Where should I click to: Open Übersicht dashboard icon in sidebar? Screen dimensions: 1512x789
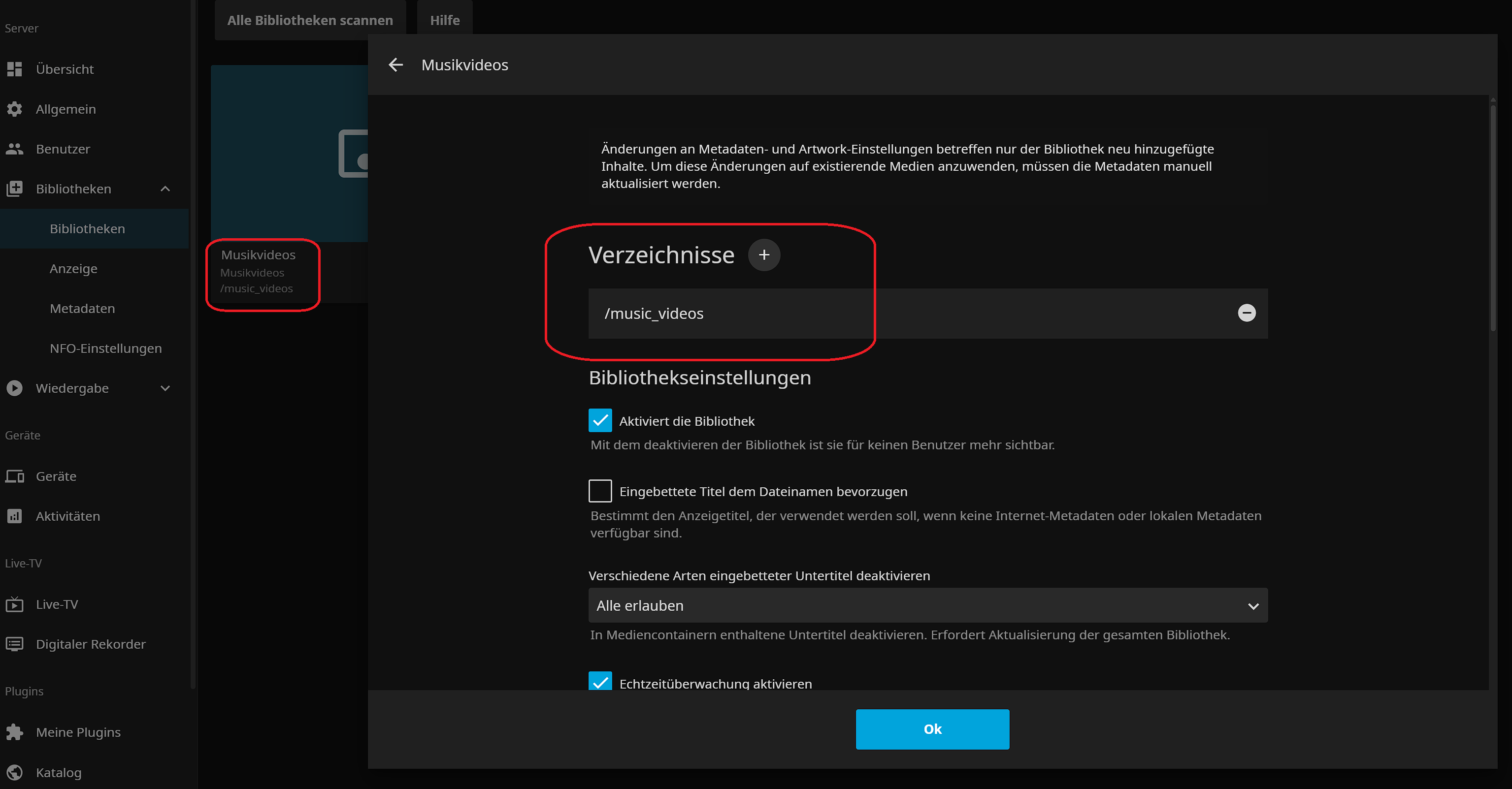pos(15,69)
